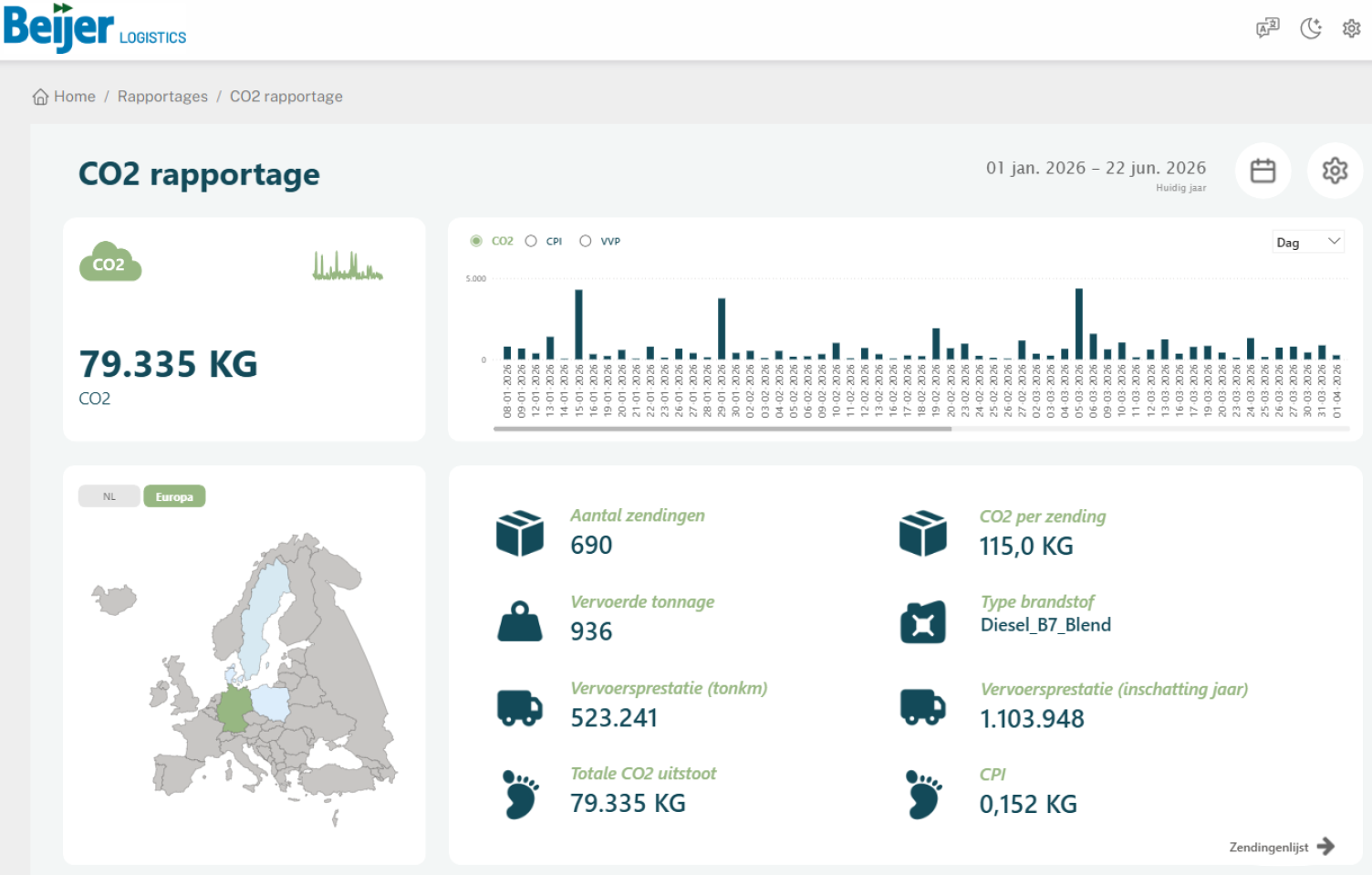Screen dimensions: 1372x875
Task: Go to Rapportages breadcrumb
Action: pos(162,97)
